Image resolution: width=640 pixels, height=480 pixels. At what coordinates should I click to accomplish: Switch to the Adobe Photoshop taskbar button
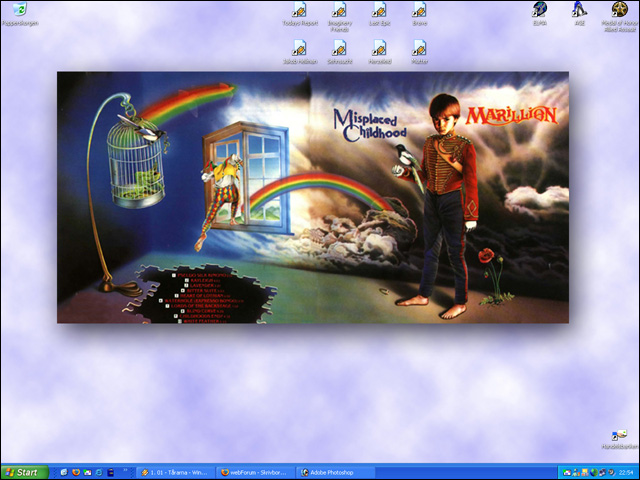pyautogui.click(x=336, y=473)
